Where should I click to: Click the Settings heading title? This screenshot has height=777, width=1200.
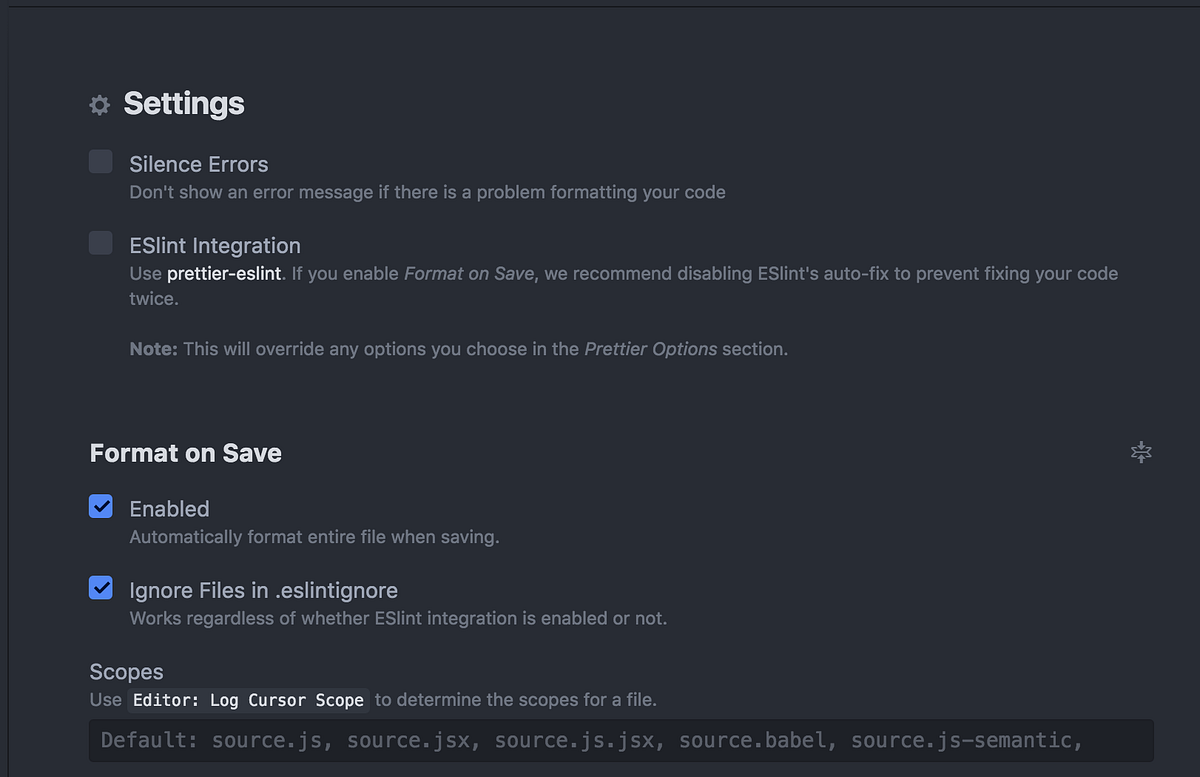coord(184,104)
